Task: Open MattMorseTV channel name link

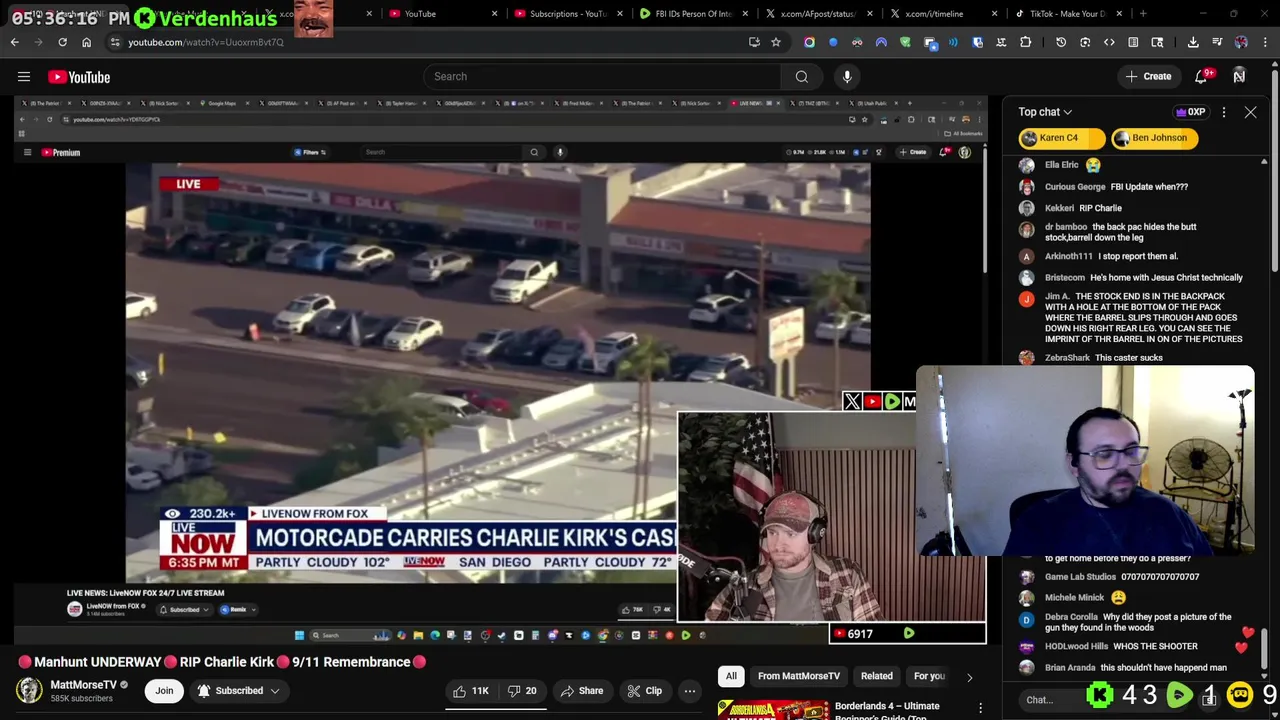Action: click(83, 685)
